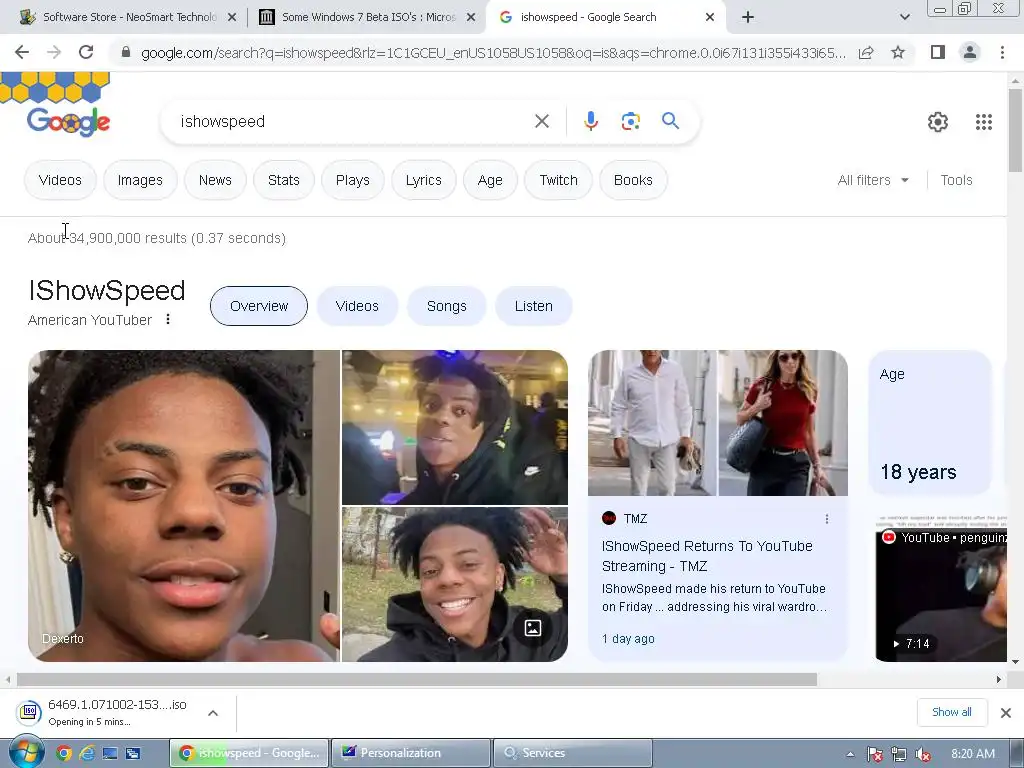The image size is (1024, 768).
Task: Open the volume icon in the tray
Action: pyautogui.click(x=923, y=754)
